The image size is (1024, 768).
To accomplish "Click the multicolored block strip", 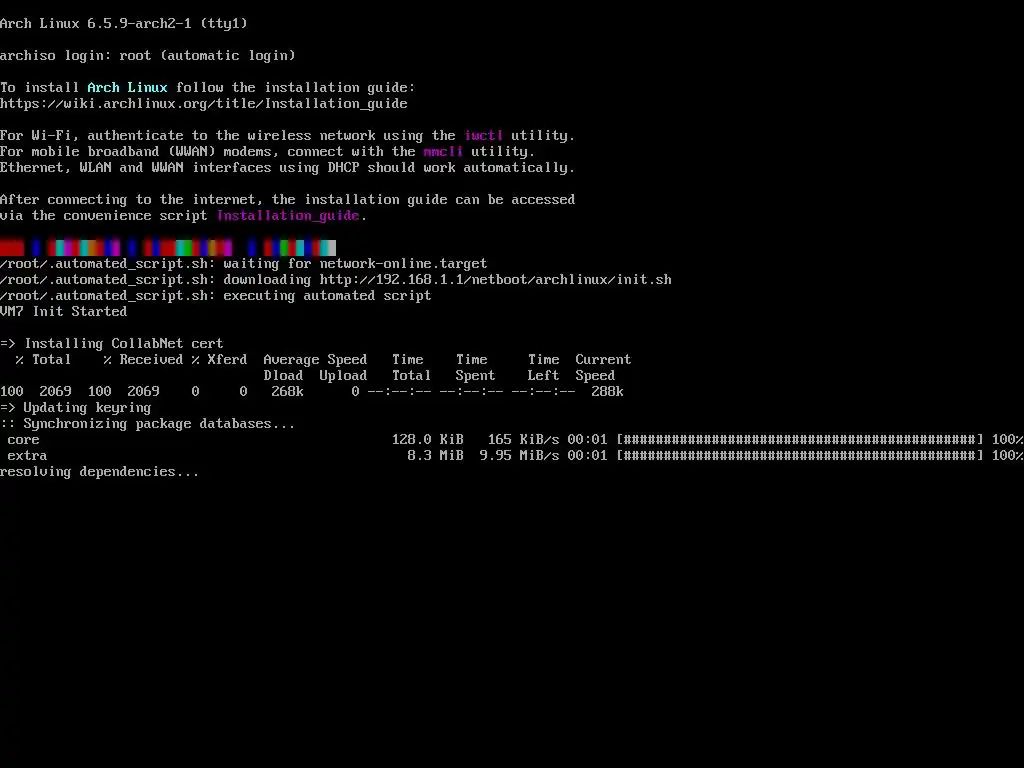I will (168, 248).
